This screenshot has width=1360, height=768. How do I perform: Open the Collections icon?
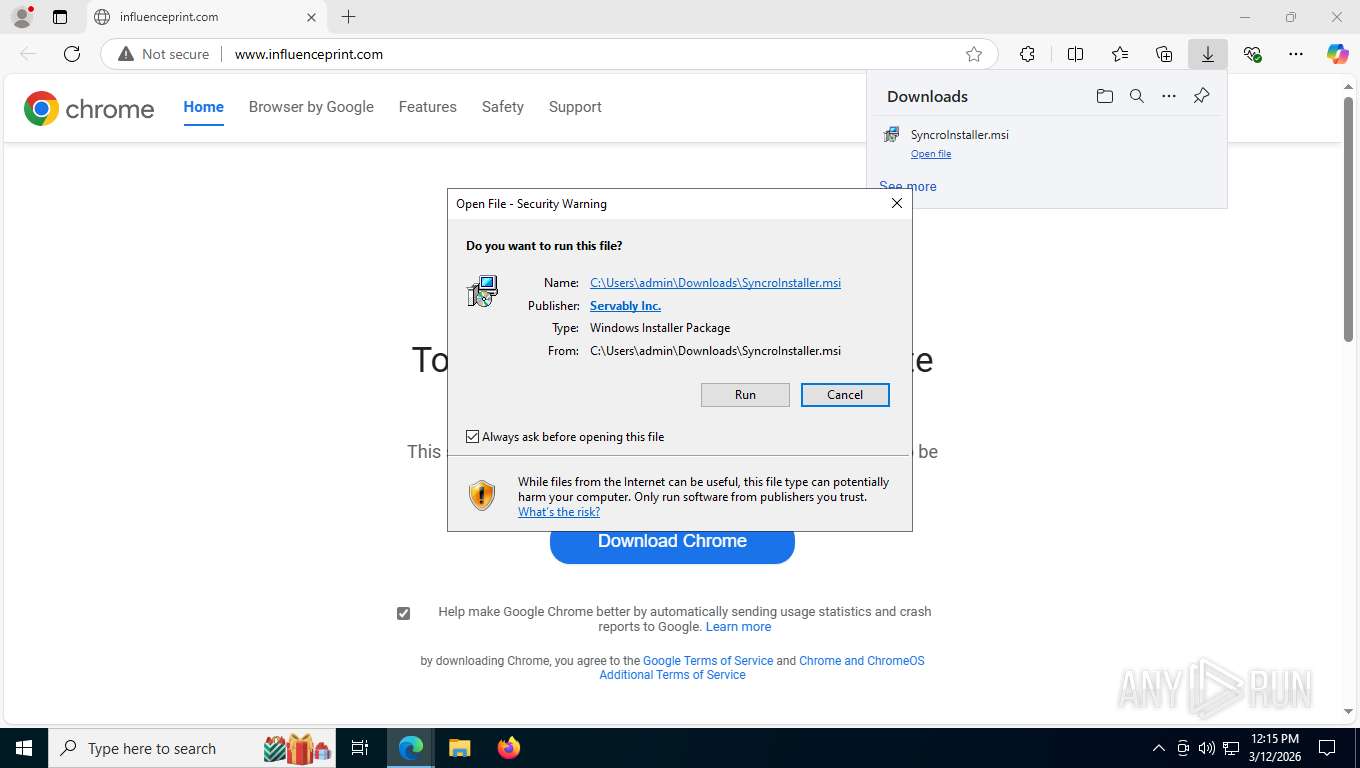pos(1164,54)
